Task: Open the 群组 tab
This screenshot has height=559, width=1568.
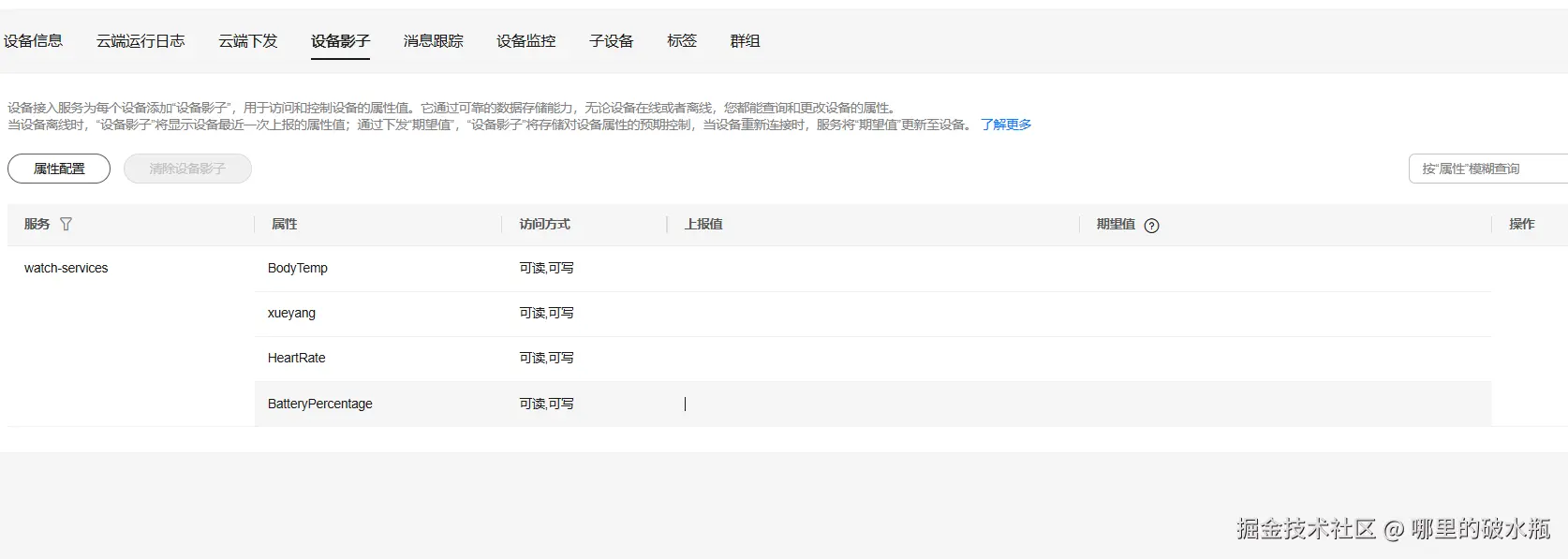Action: click(745, 41)
